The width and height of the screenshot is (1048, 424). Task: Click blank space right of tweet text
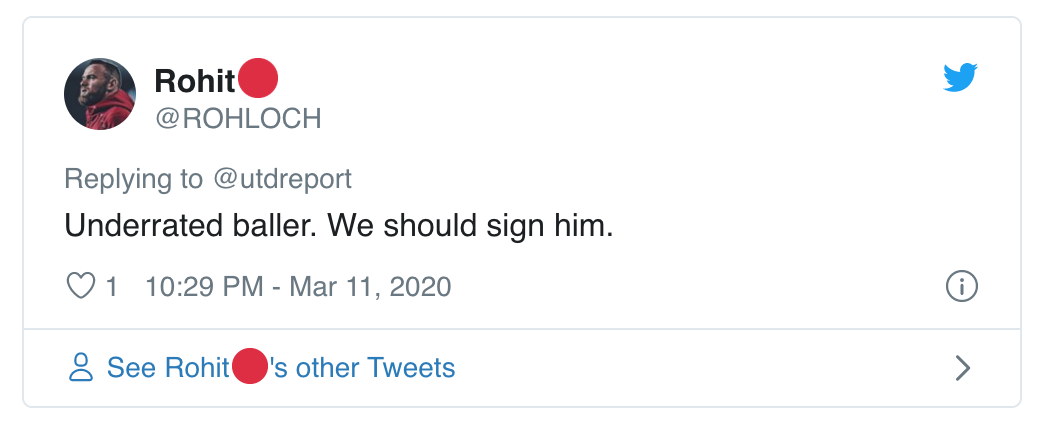point(800,227)
